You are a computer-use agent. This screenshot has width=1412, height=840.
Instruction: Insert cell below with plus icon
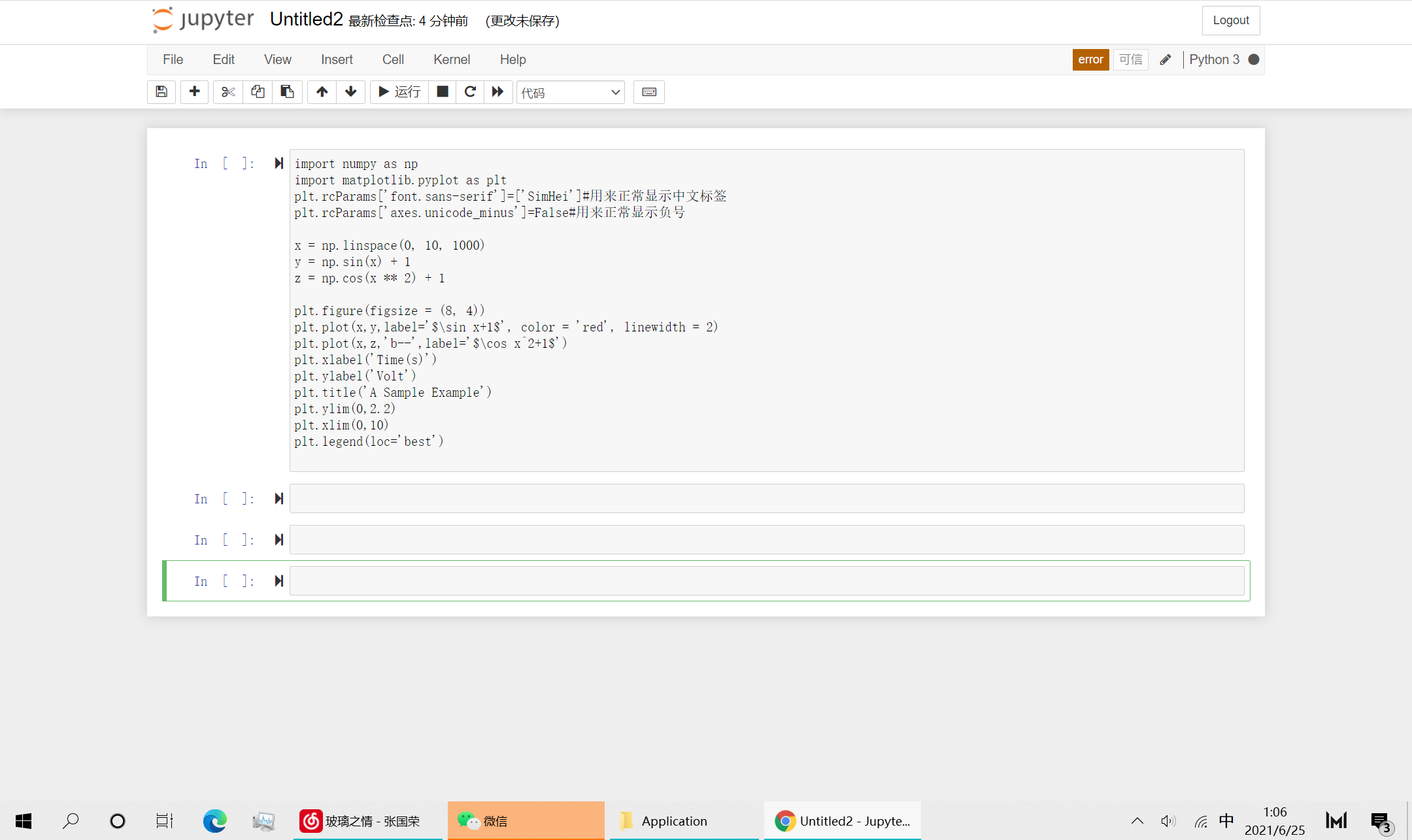194,92
